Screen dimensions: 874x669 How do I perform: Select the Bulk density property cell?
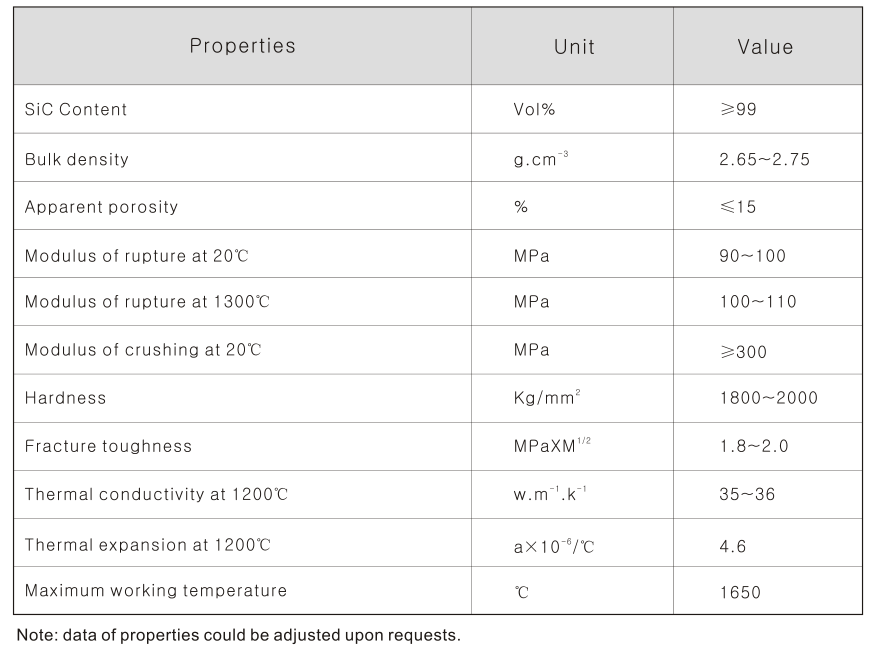pyautogui.click(x=77, y=159)
